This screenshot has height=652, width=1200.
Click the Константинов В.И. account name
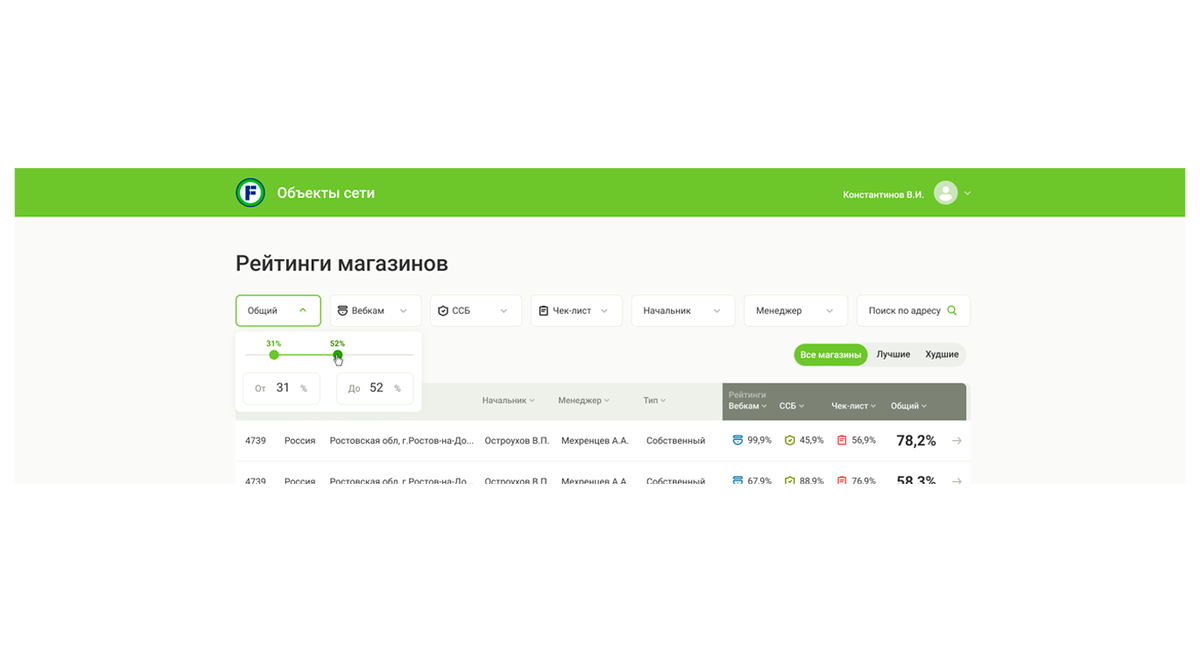coord(883,193)
